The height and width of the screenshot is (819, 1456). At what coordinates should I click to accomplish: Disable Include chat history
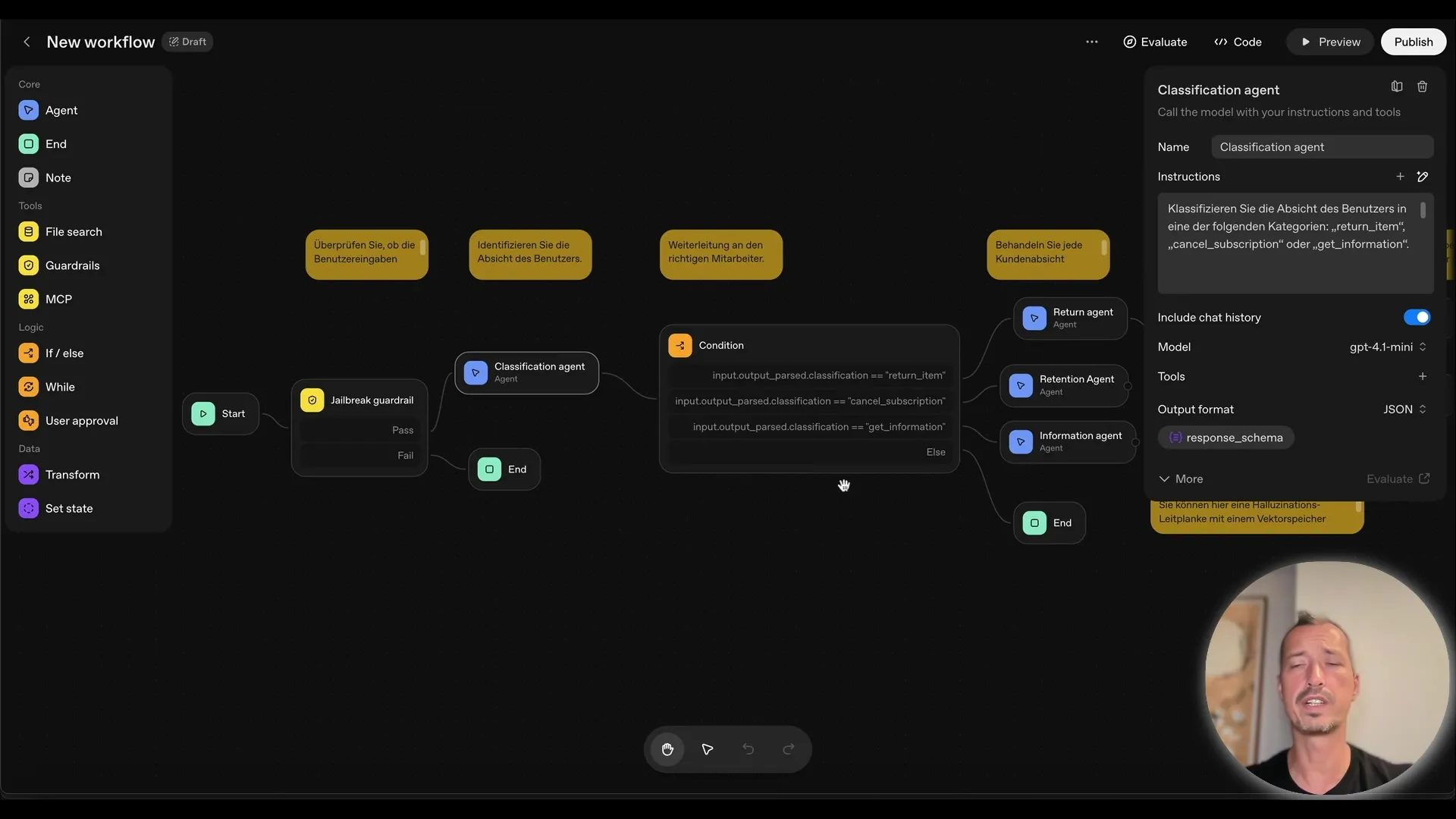(1417, 317)
